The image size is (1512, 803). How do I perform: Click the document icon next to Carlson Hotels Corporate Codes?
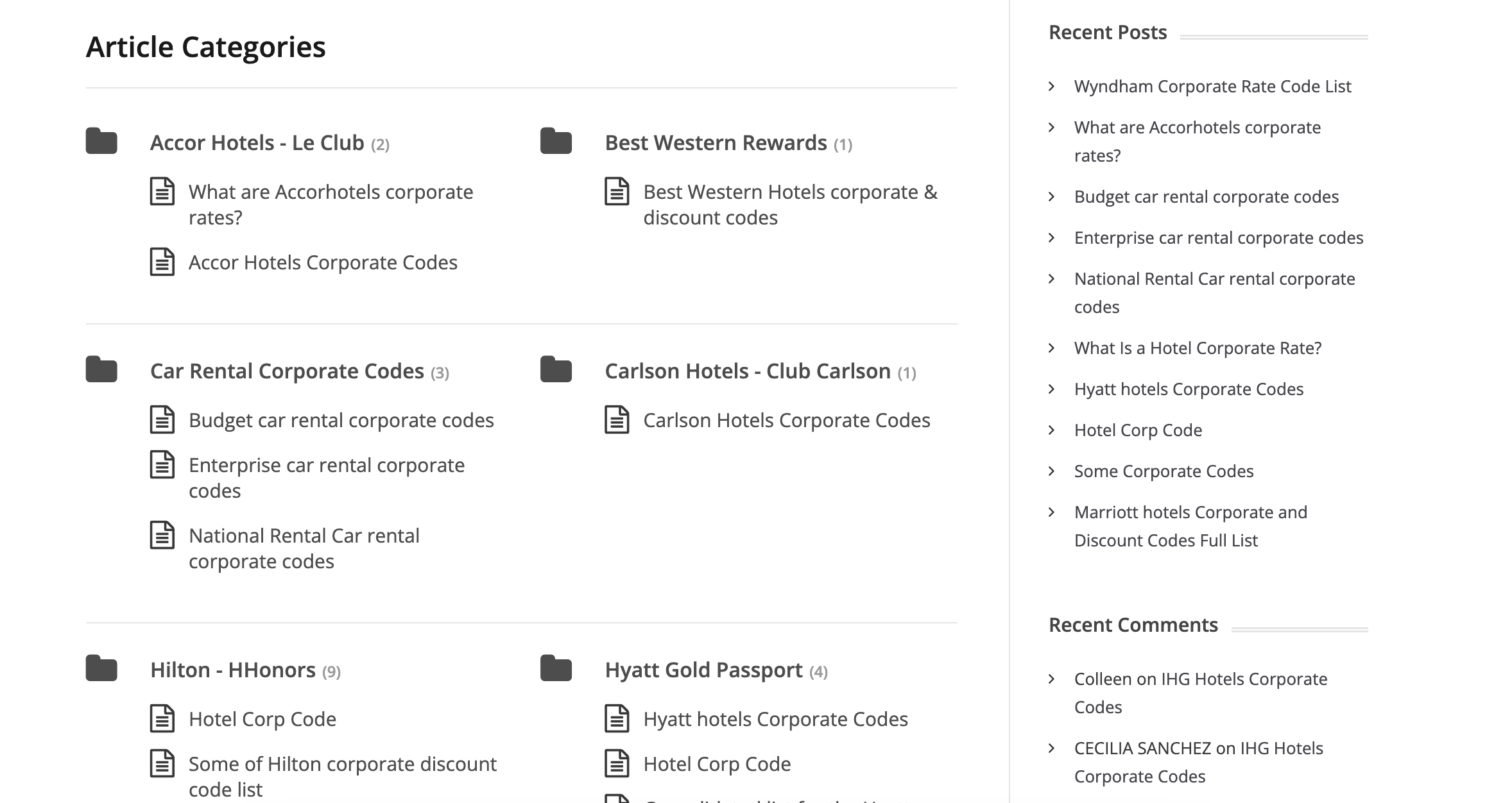(x=618, y=420)
